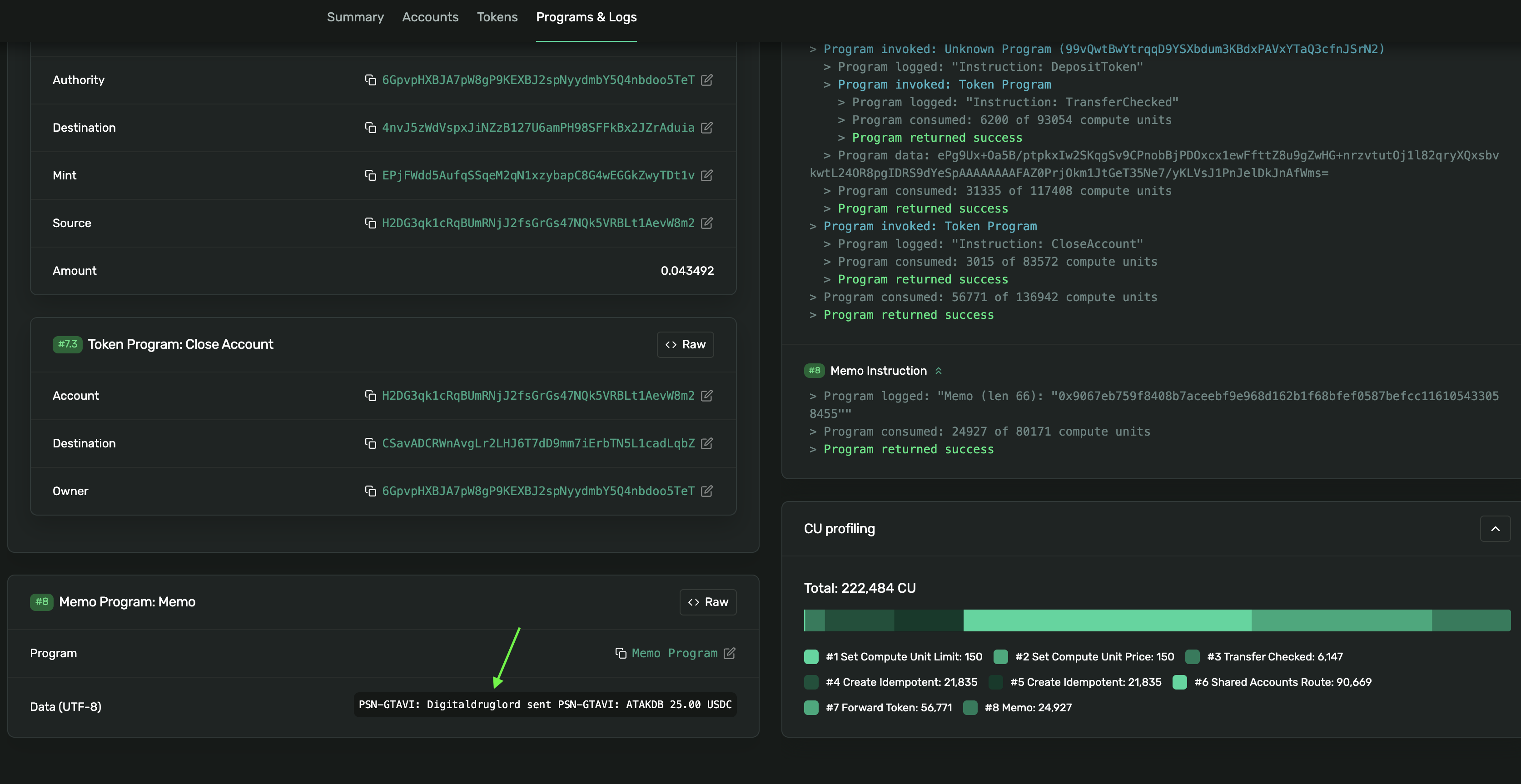Click the #8 Memo legend swatch
Image resolution: width=1521 pixels, height=784 pixels.
click(970, 707)
